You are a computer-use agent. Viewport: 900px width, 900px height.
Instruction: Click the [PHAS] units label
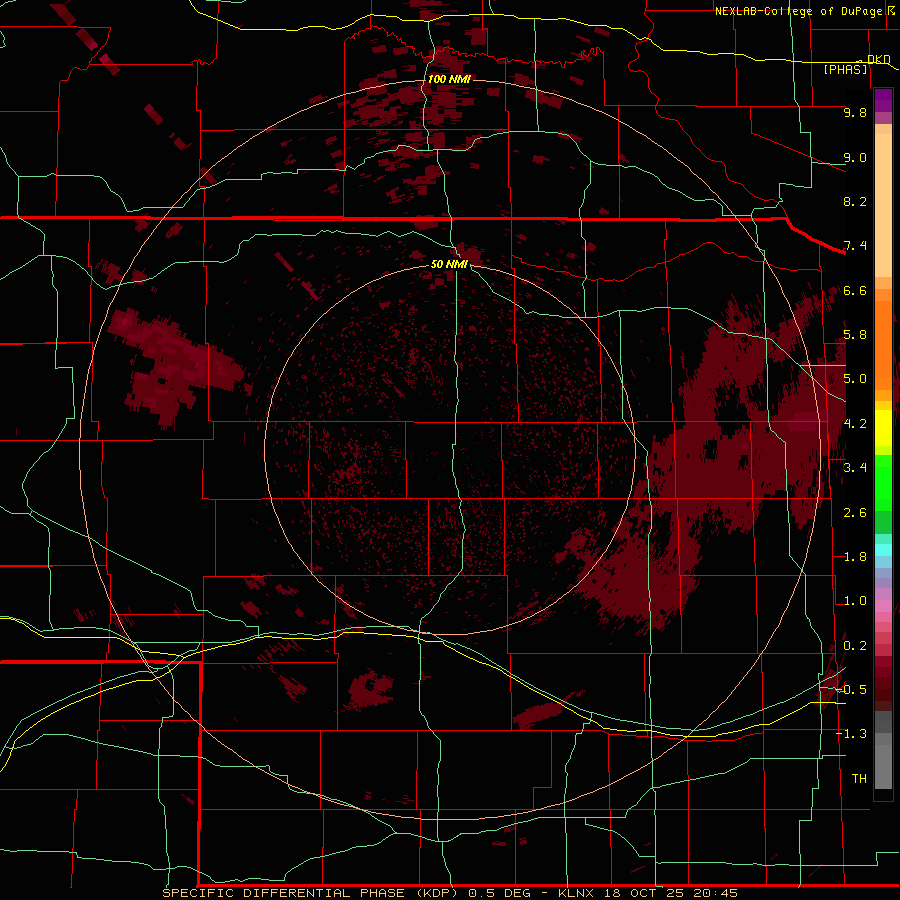845,69
